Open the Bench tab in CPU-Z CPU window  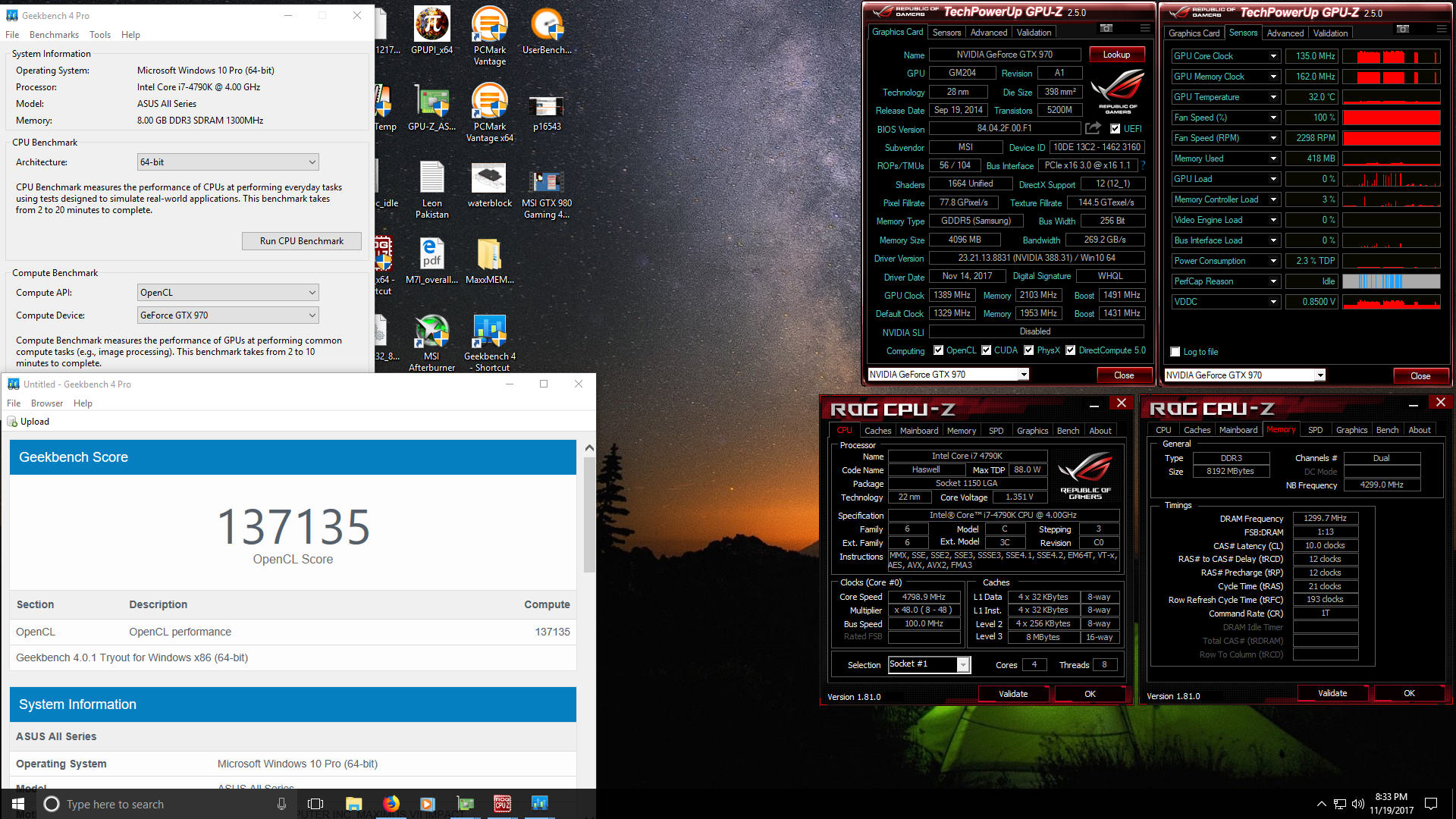(x=1068, y=431)
